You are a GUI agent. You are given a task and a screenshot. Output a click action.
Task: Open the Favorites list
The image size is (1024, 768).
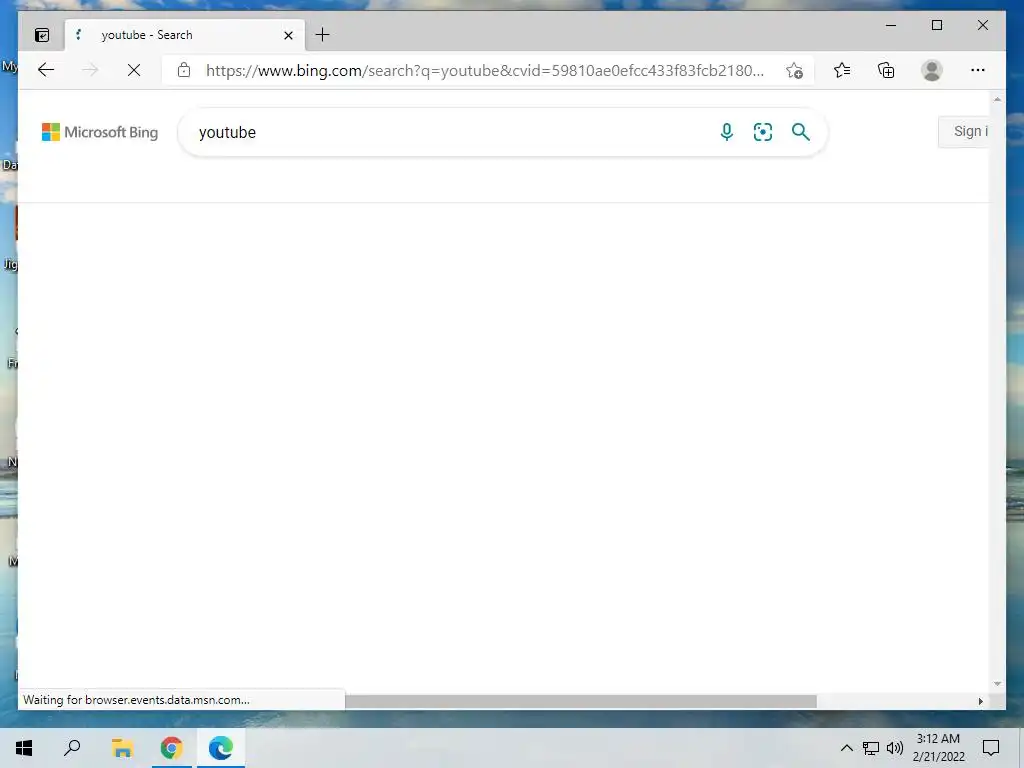(842, 70)
